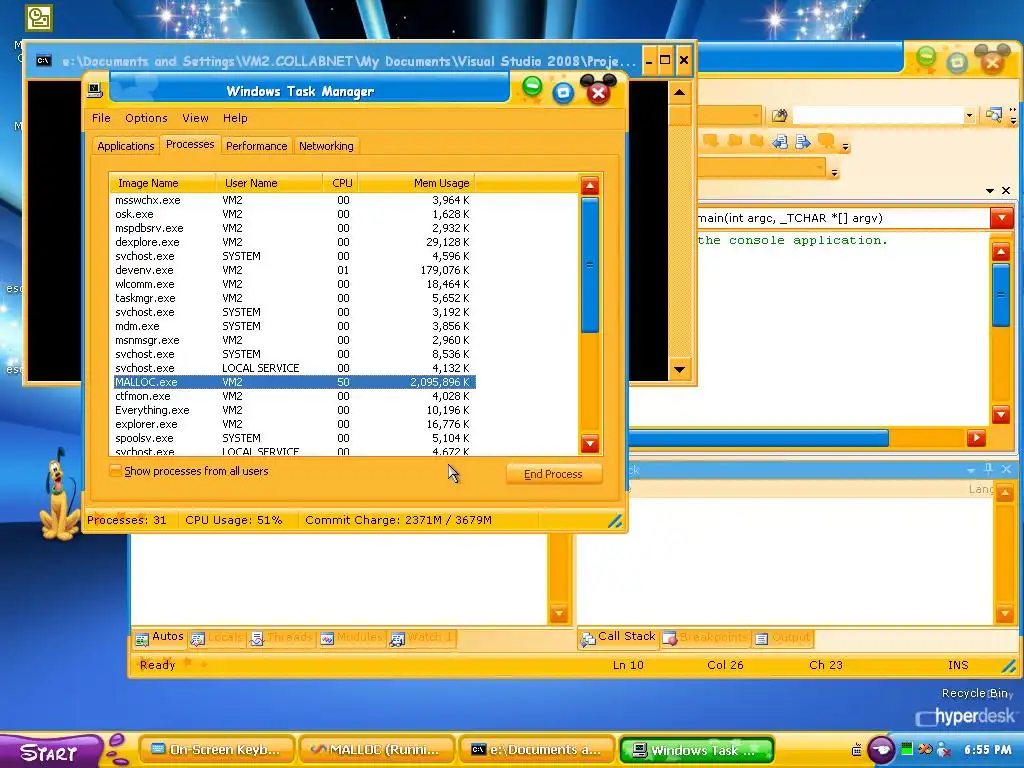Click the tray icon left of the purple hand
Screen dimensions: 1024x768
(x=856, y=750)
